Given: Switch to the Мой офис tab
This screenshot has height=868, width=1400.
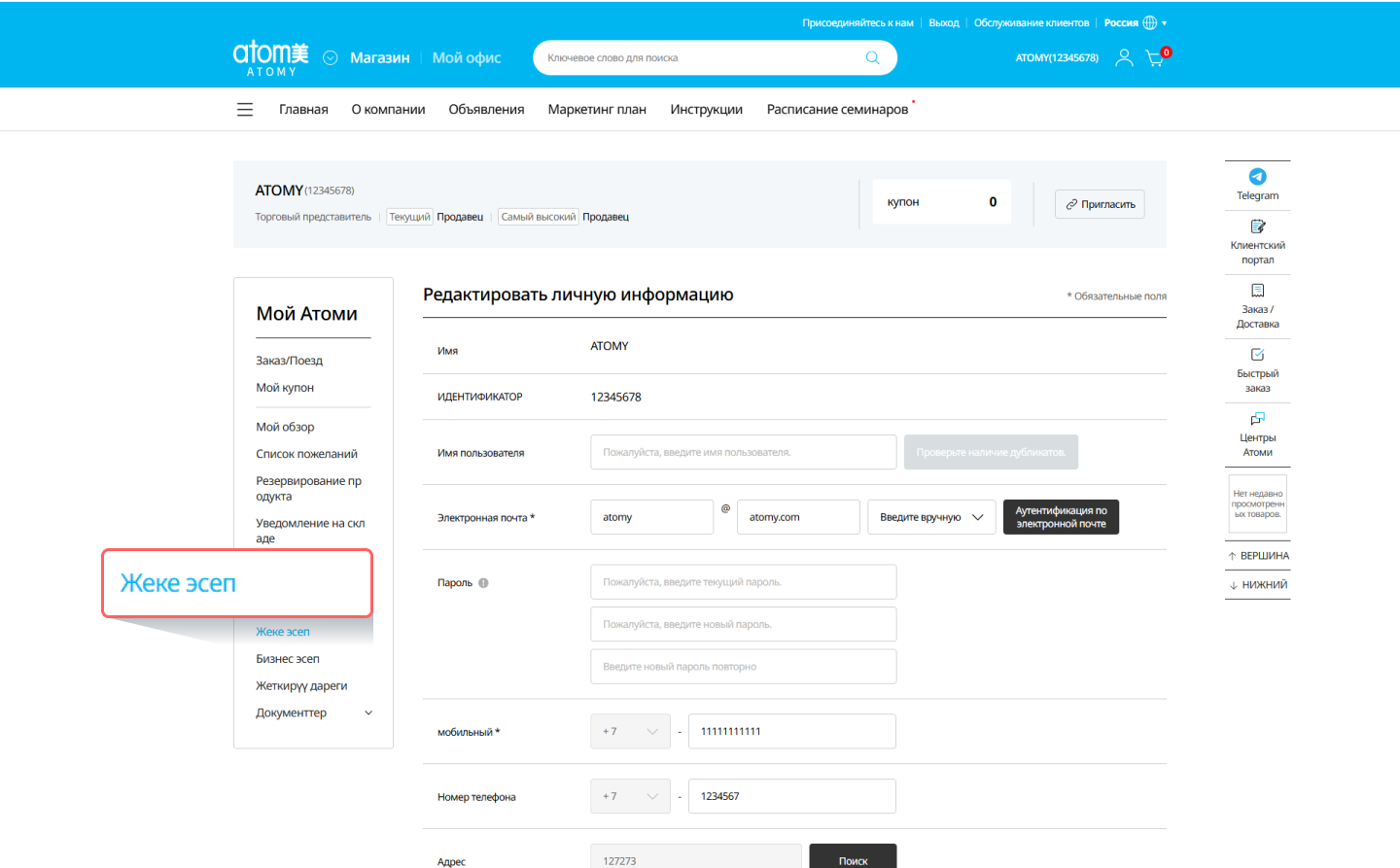Looking at the screenshot, I should 467,58.
